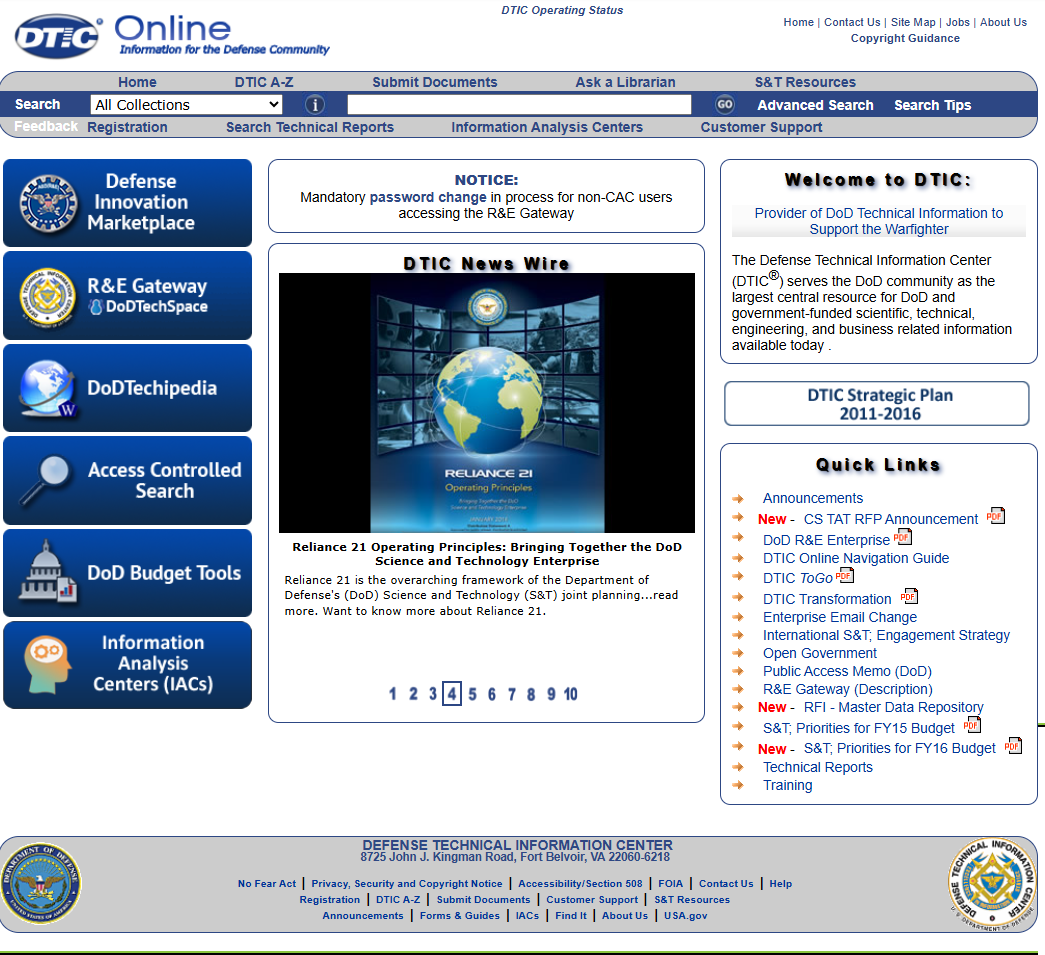
Task: Click the Reliance 21 Operating Principles headline
Action: 487,554
